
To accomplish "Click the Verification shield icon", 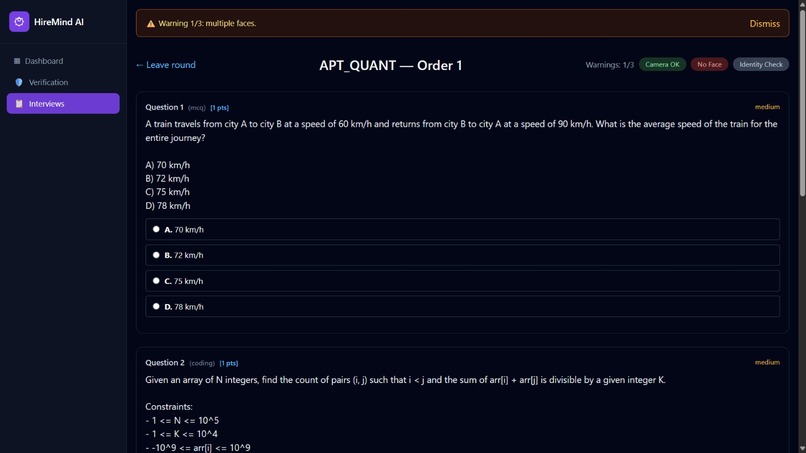I will (19, 82).
